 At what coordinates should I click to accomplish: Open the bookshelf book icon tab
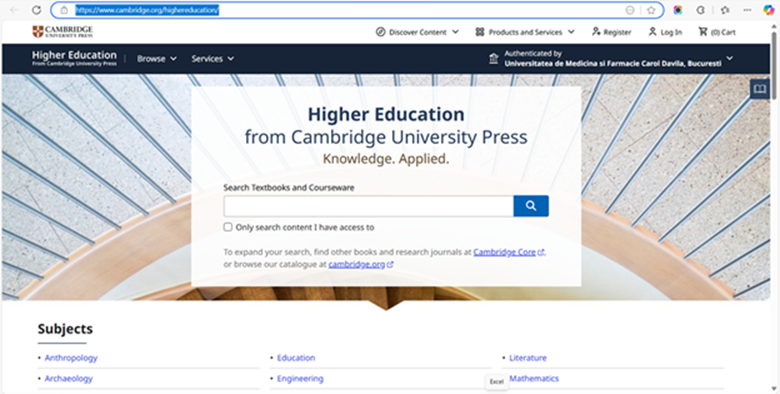(x=760, y=89)
